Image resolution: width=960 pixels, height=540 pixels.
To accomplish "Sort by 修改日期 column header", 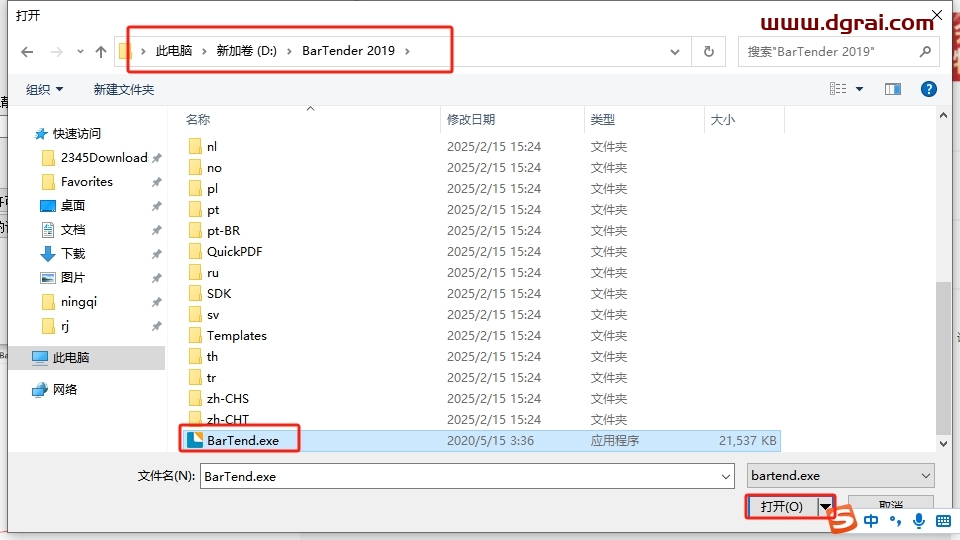I will (x=471, y=119).
